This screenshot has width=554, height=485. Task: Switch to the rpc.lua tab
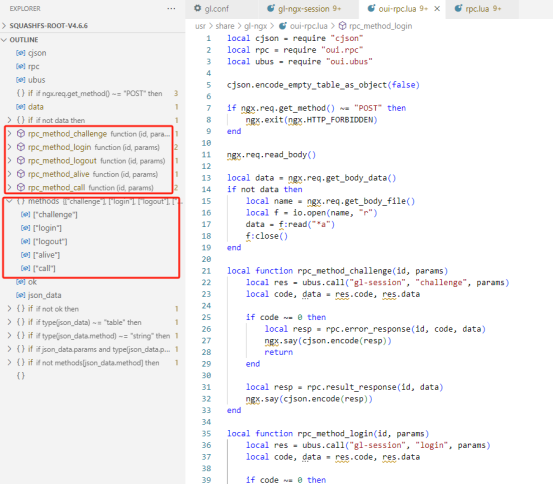[477, 8]
